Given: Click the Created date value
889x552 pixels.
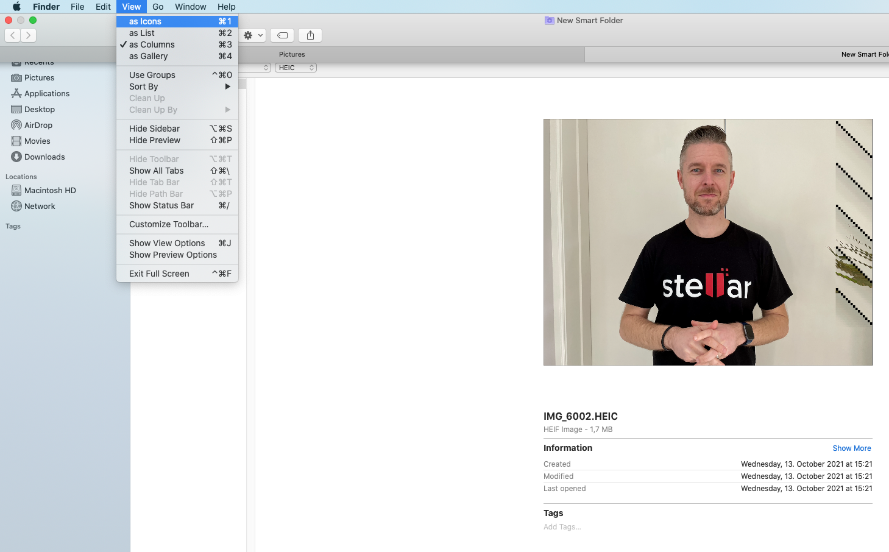Looking at the screenshot, I should (x=806, y=464).
